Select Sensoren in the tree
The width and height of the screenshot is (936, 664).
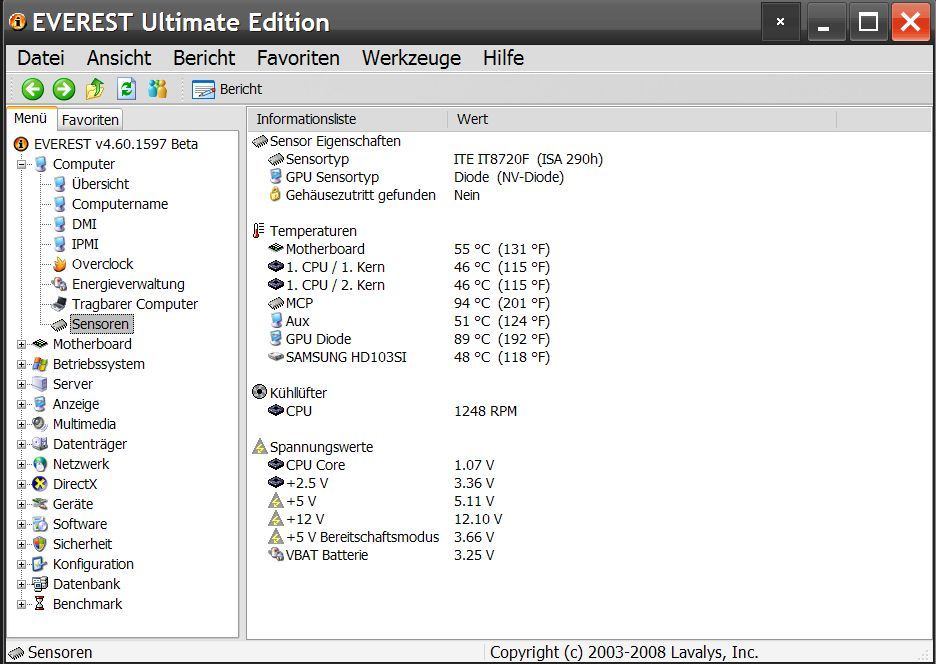[100, 324]
